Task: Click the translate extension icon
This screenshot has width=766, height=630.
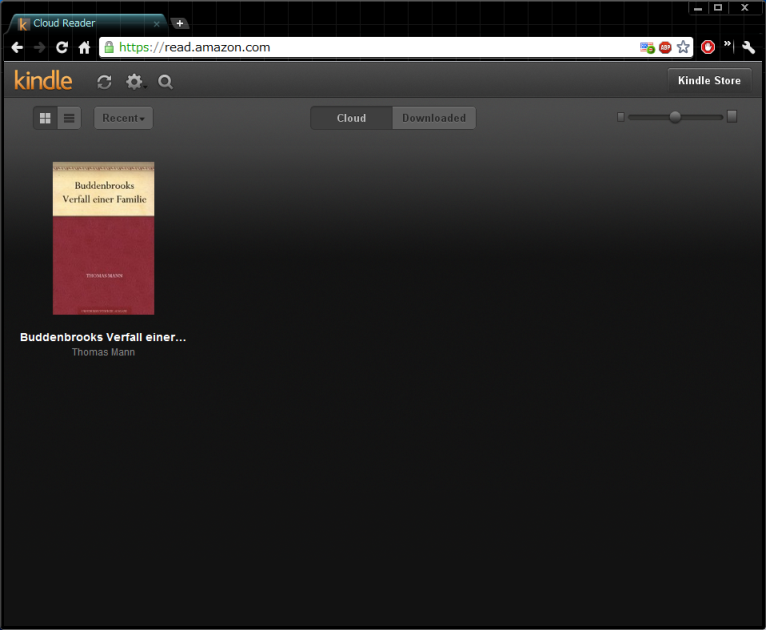Action: (647, 47)
